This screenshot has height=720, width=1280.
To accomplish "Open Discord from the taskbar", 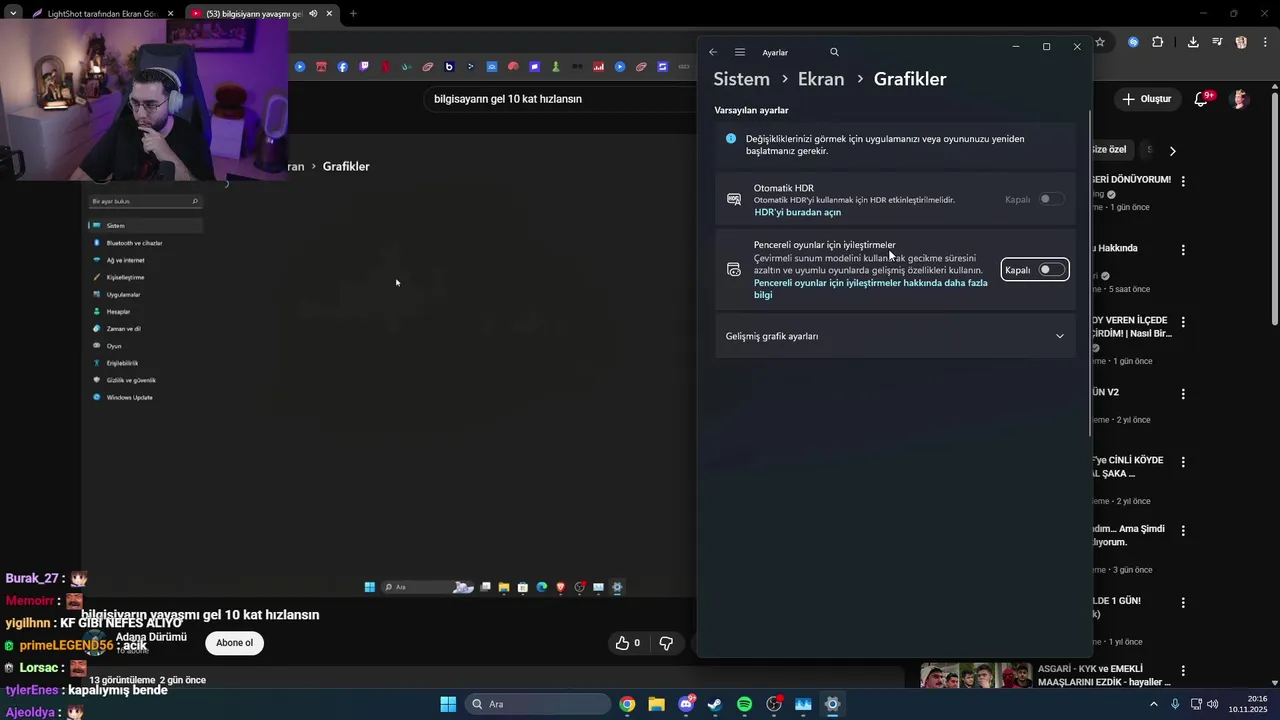I will click(x=686, y=704).
